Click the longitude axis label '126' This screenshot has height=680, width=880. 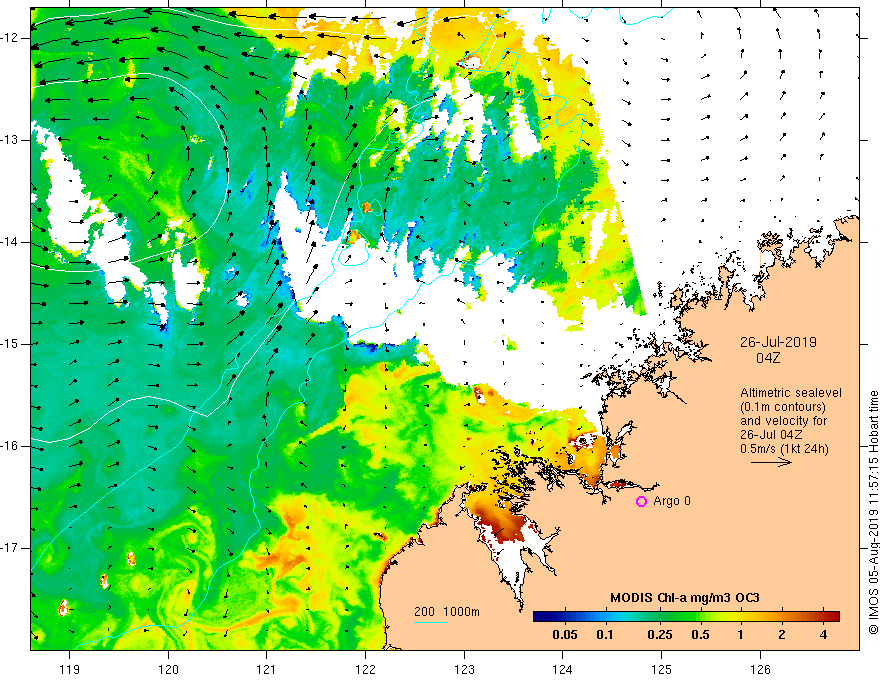(760, 669)
